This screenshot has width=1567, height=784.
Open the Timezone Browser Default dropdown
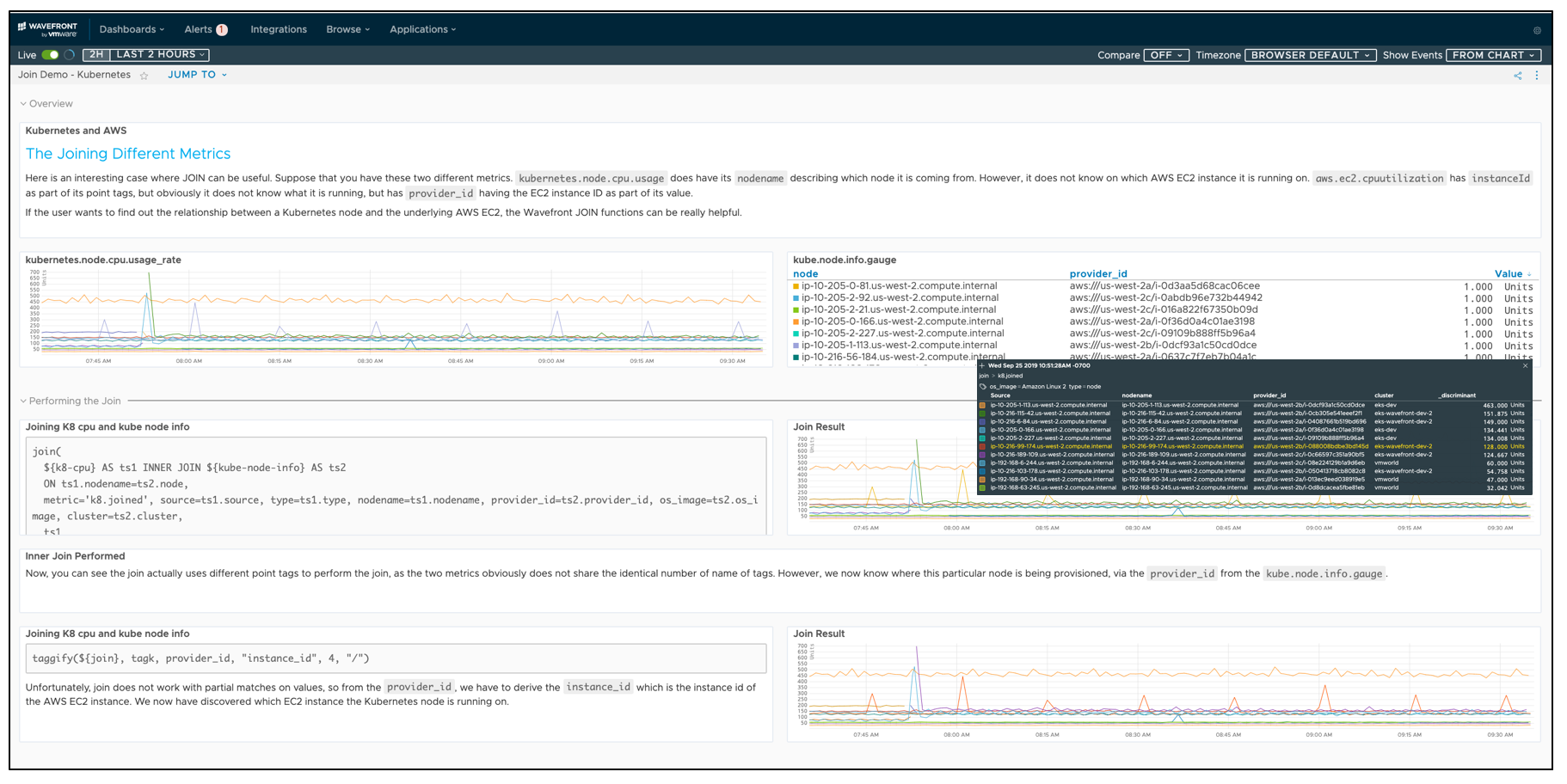tap(1310, 55)
